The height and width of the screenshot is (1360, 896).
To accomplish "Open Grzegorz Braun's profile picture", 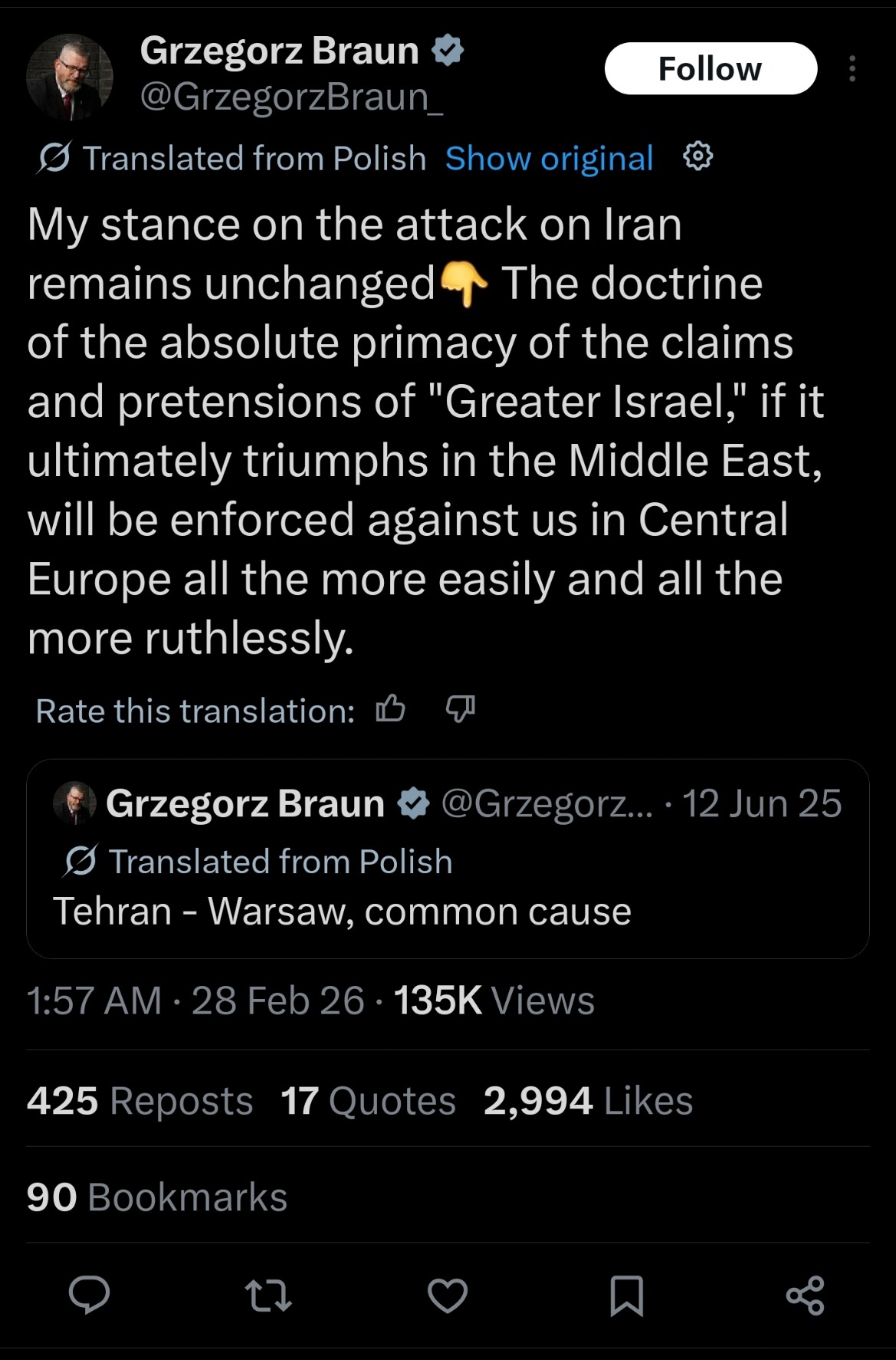I will click(70, 77).
